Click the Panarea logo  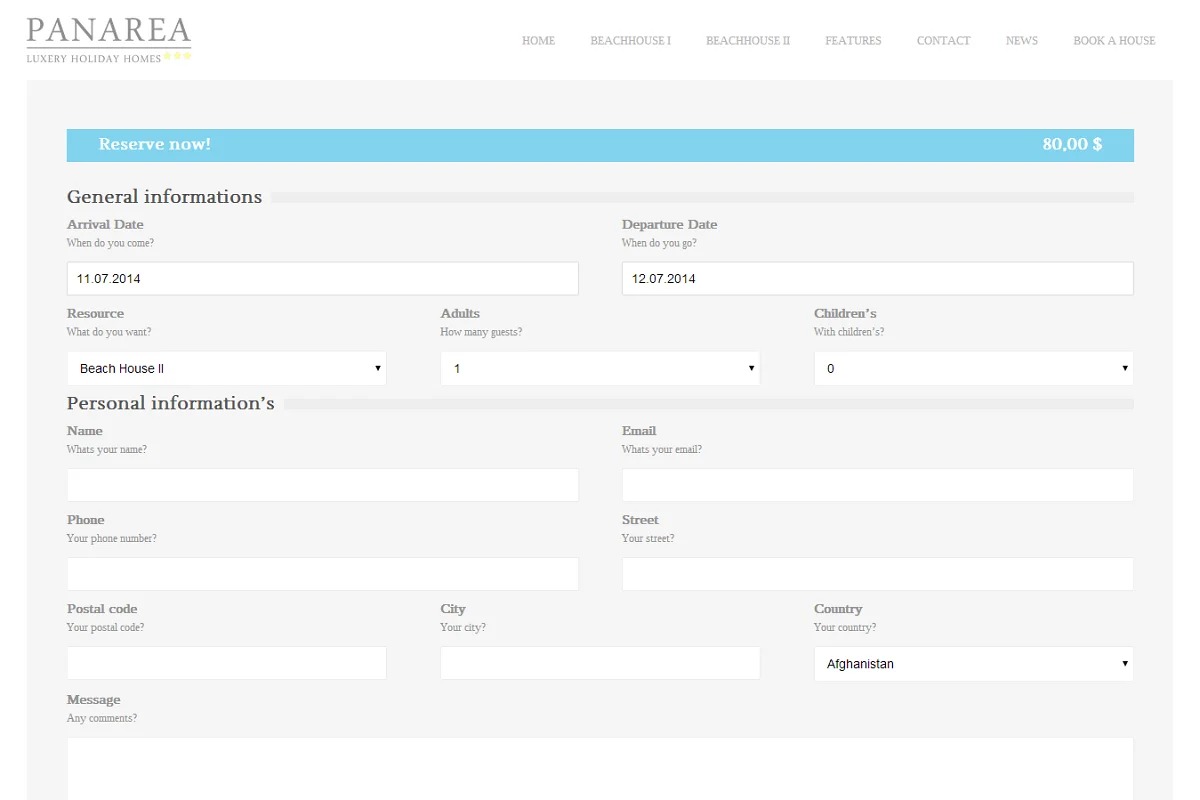(x=109, y=40)
